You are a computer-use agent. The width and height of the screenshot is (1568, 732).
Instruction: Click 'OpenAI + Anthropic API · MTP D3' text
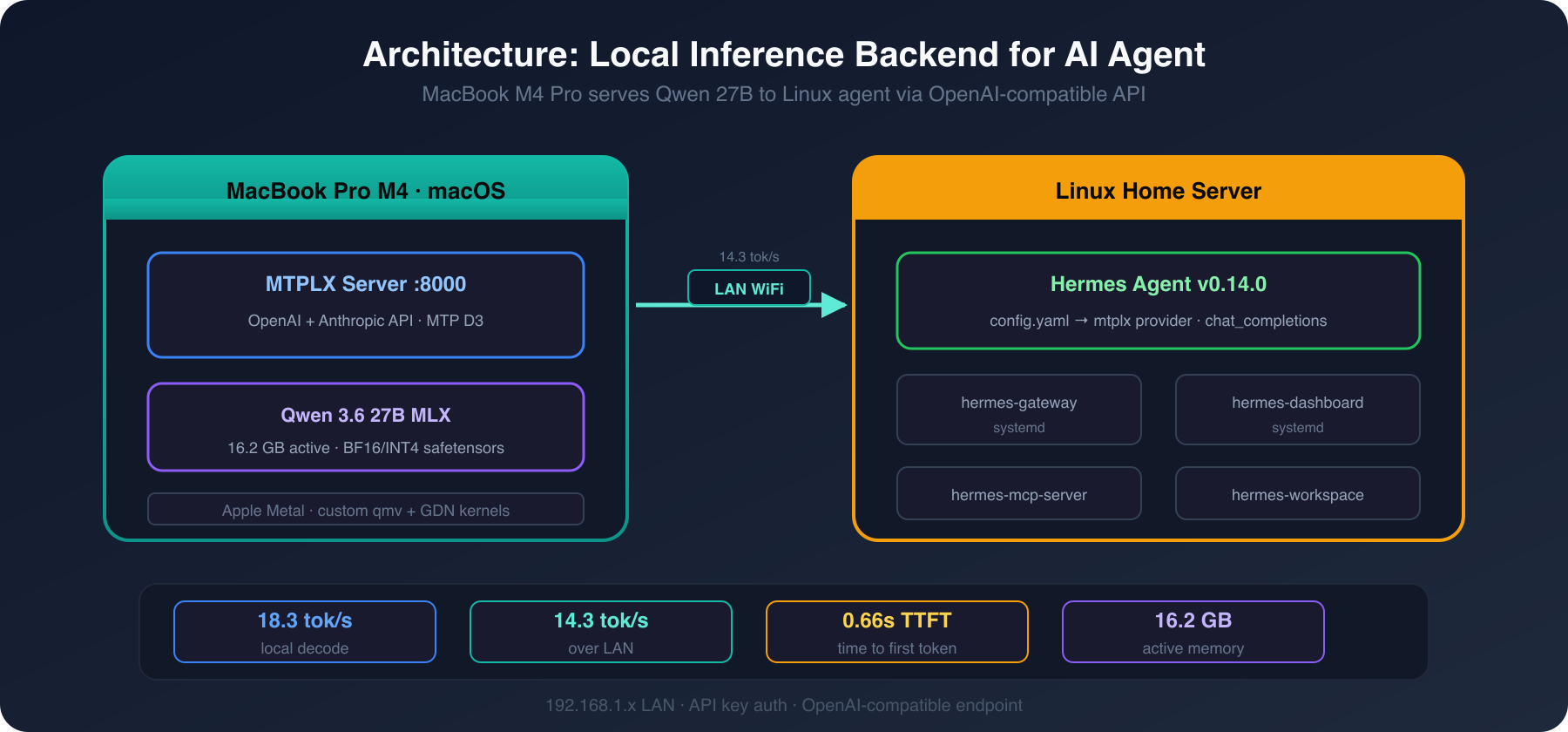[x=366, y=321]
